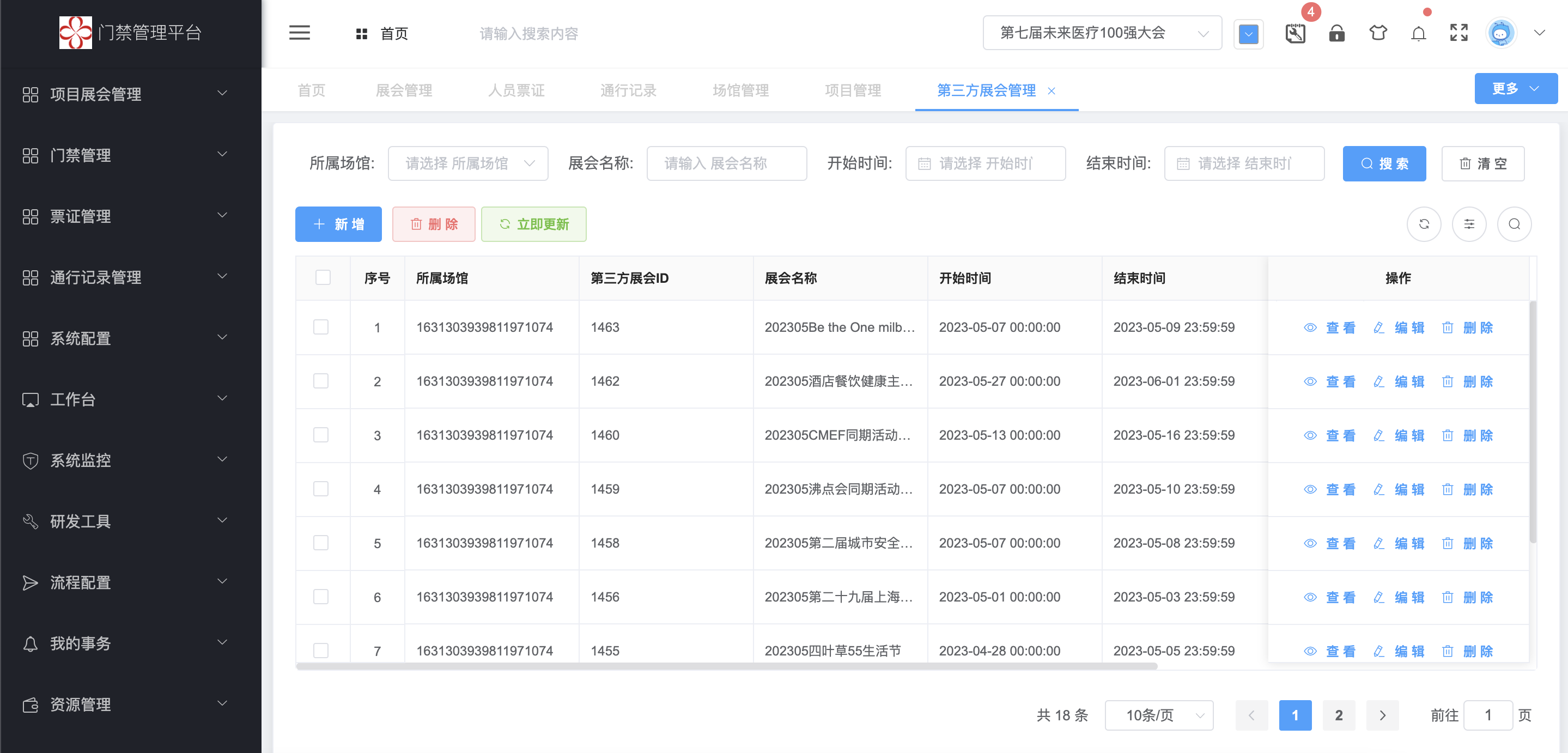
Task: Click the lock screen icon
Action: [x=1336, y=33]
